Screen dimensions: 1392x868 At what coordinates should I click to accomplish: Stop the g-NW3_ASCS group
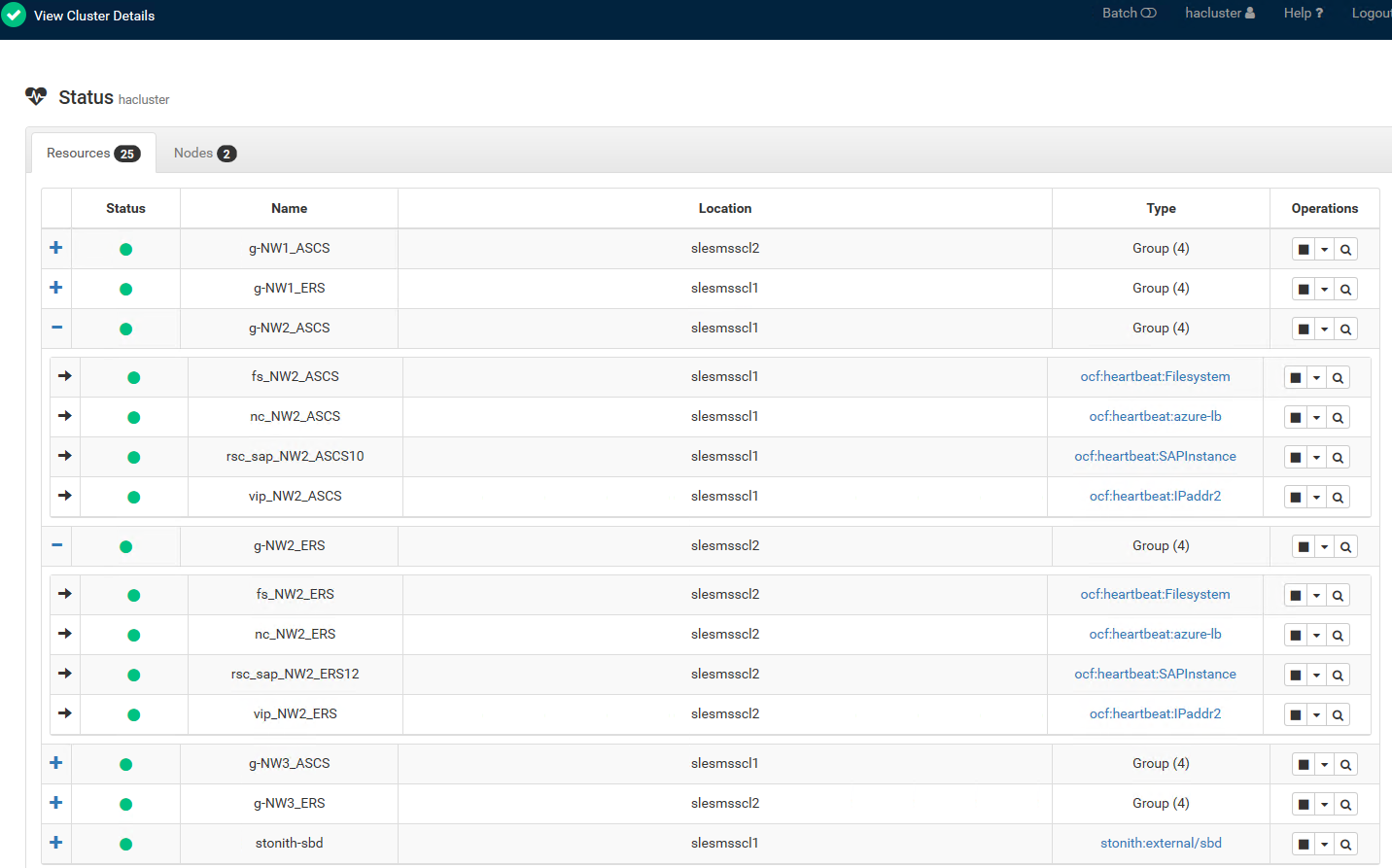click(x=1304, y=765)
